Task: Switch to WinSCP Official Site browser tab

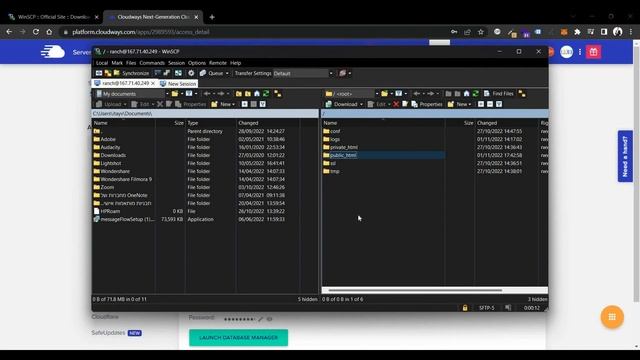Action: tap(53, 17)
